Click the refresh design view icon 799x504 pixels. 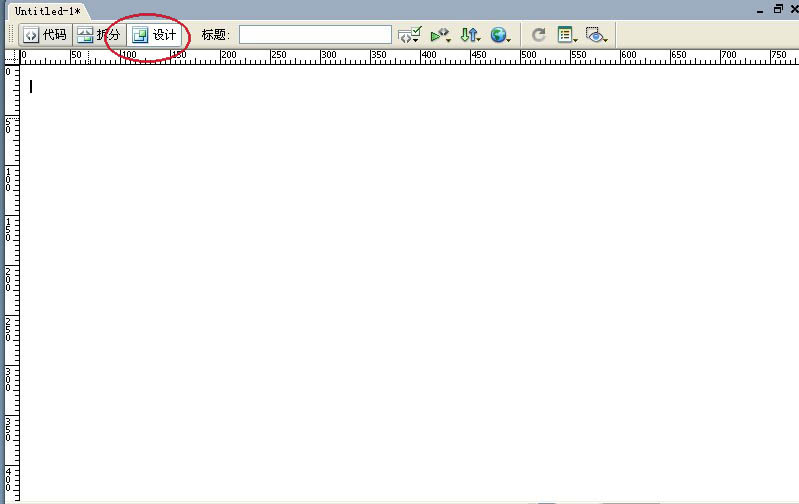[539, 35]
